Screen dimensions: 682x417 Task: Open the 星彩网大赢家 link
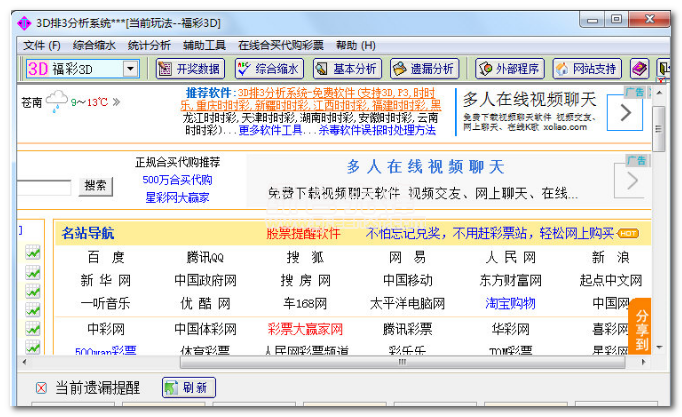(x=177, y=198)
